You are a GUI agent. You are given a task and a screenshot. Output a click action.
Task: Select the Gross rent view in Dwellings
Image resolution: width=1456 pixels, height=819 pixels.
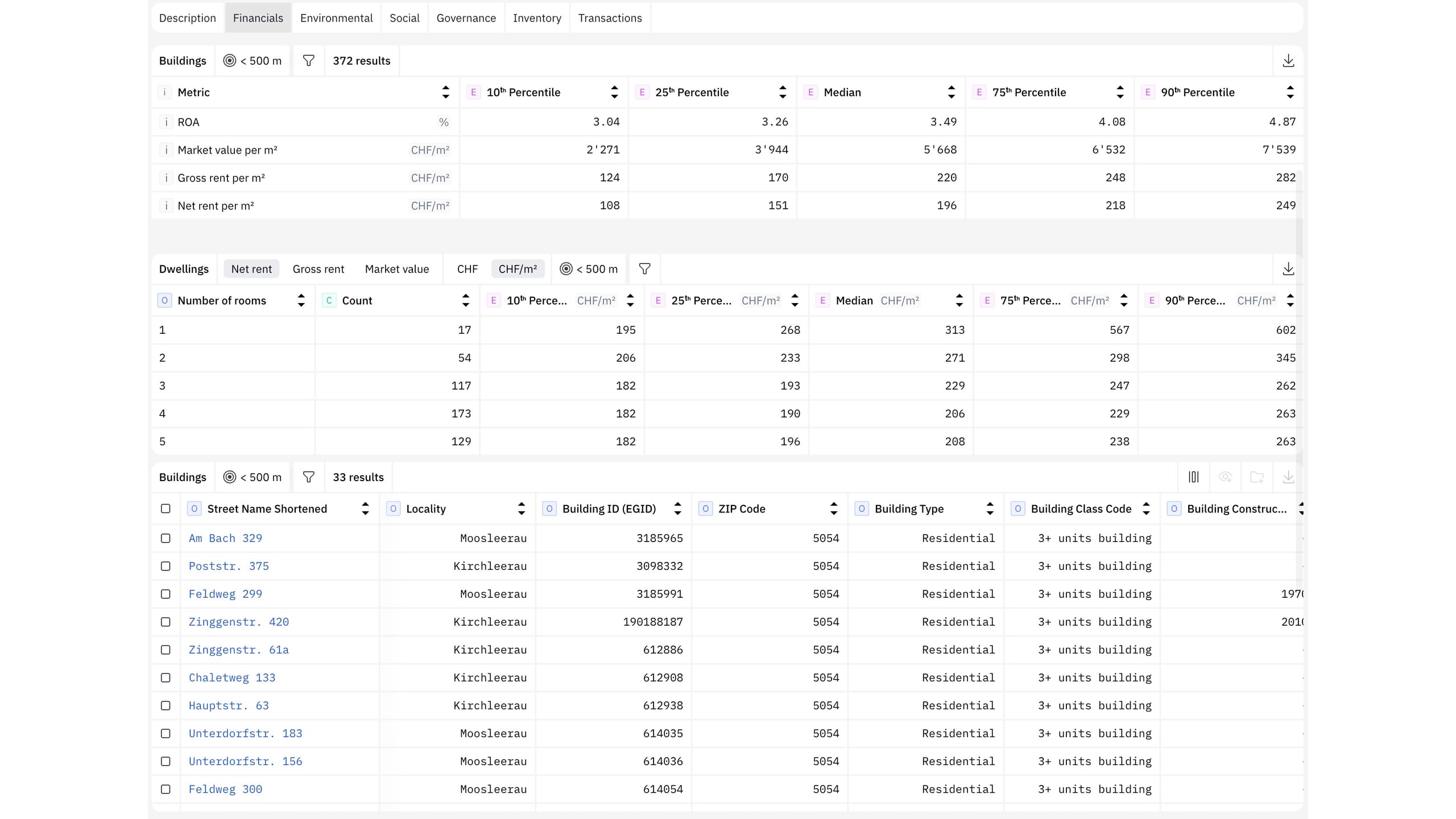tap(318, 269)
